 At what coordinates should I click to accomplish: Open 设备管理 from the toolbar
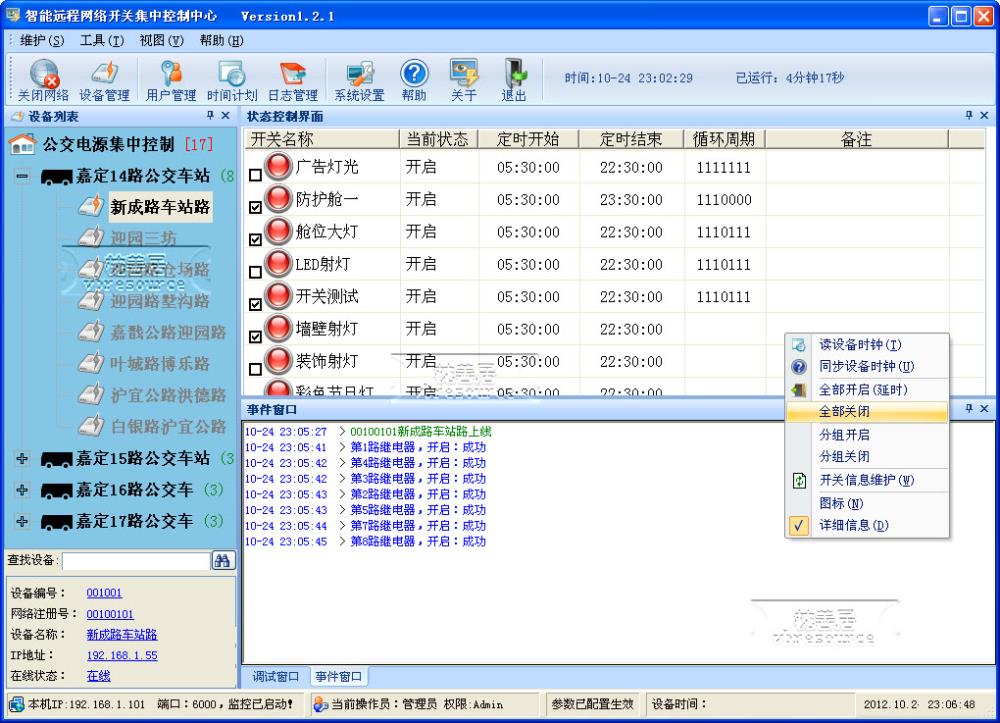pyautogui.click(x=104, y=77)
